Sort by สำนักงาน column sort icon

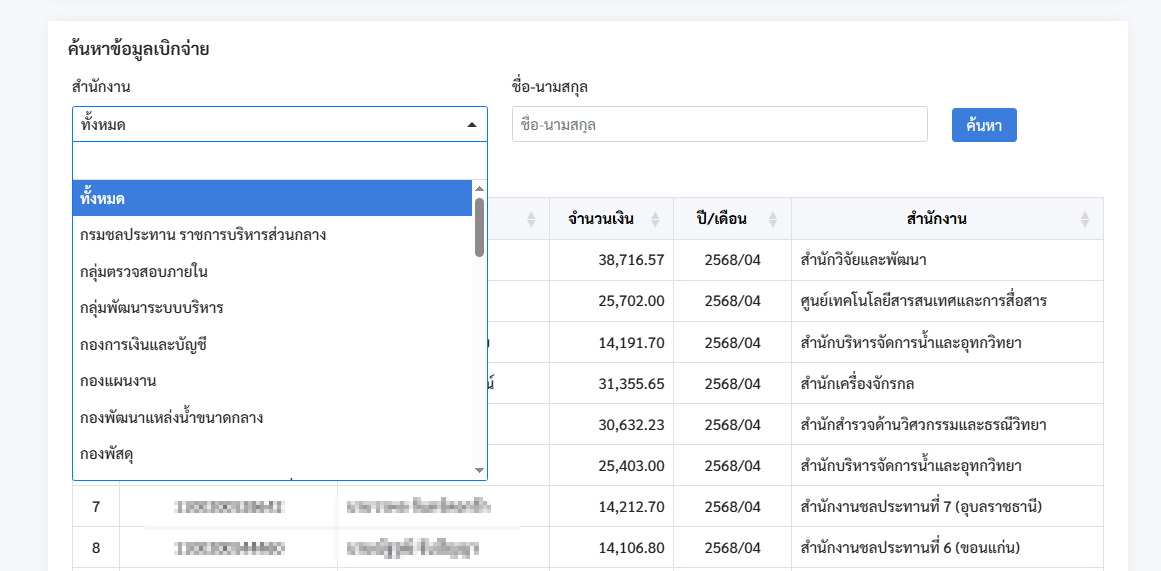[x=1085, y=219]
